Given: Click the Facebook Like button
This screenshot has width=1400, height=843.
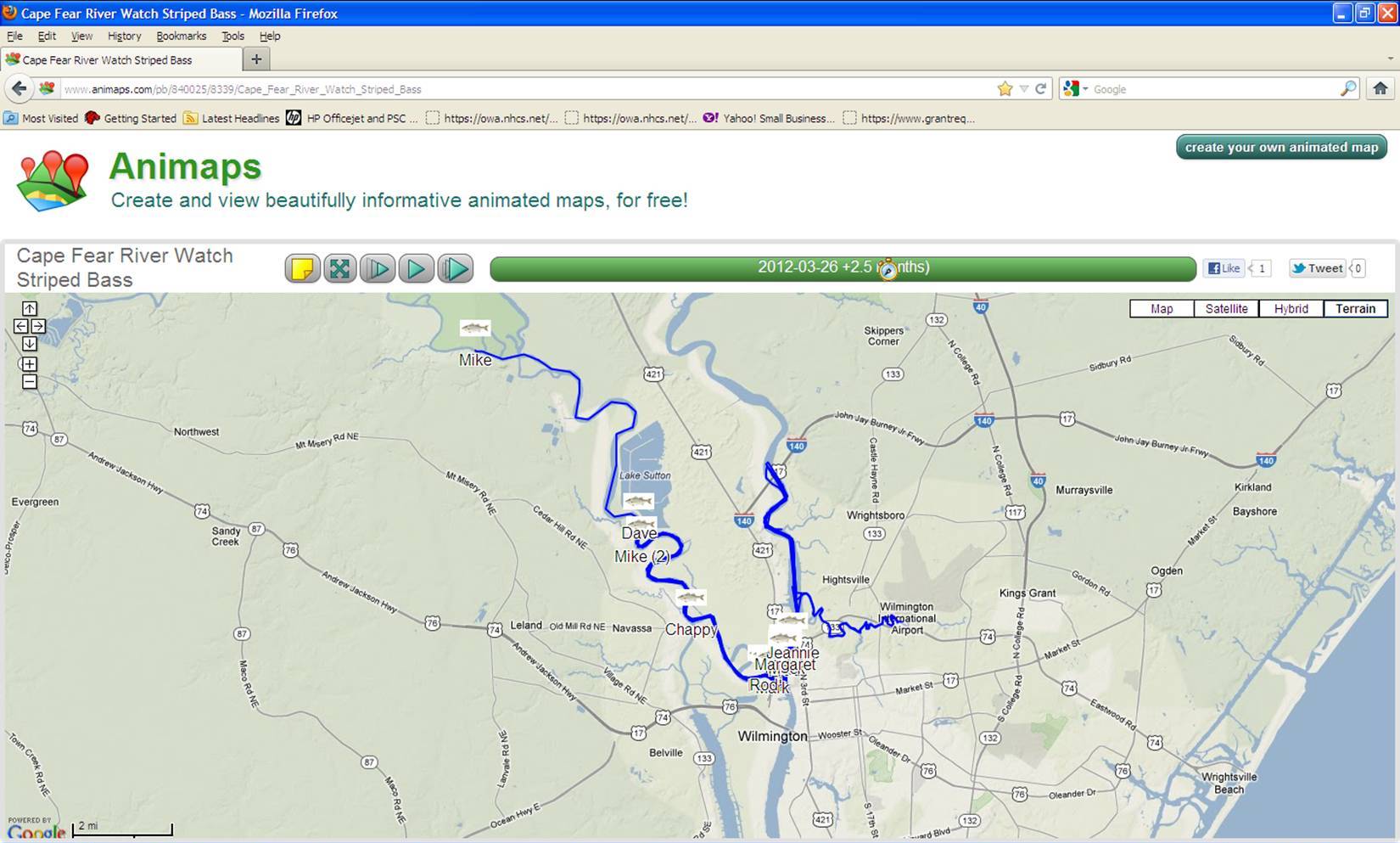Looking at the screenshot, I should point(1224,268).
